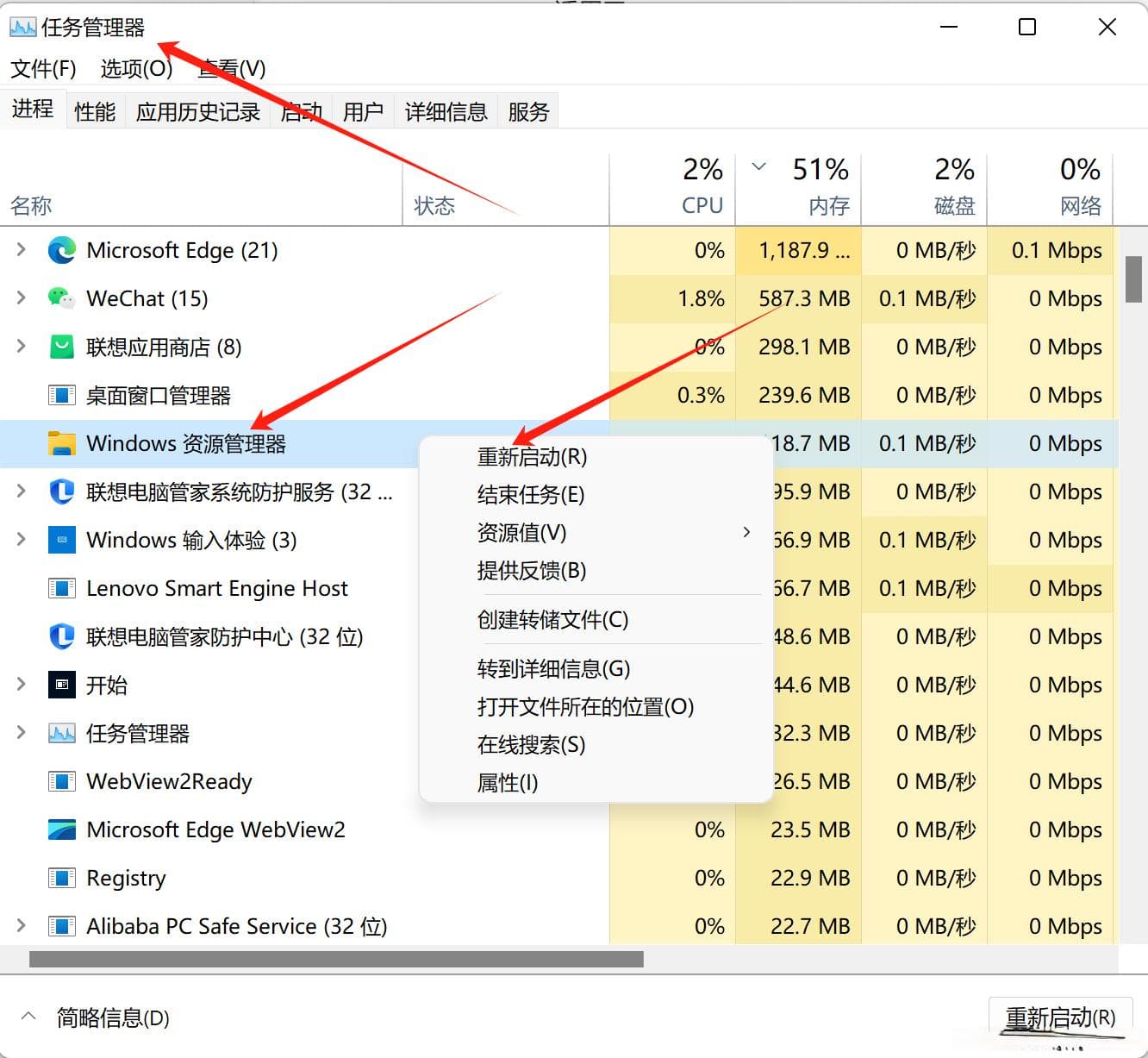Click the Windows 资源管理器 folder icon

pos(62,443)
